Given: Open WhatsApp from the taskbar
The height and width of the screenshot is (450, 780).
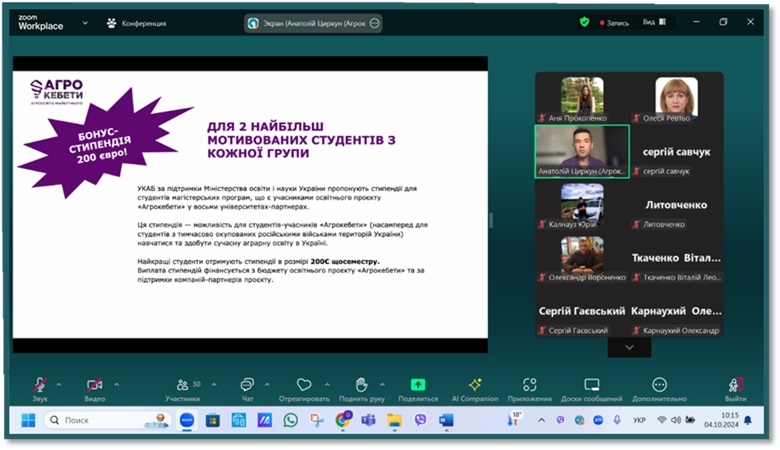Looking at the screenshot, I should [291, 421].
